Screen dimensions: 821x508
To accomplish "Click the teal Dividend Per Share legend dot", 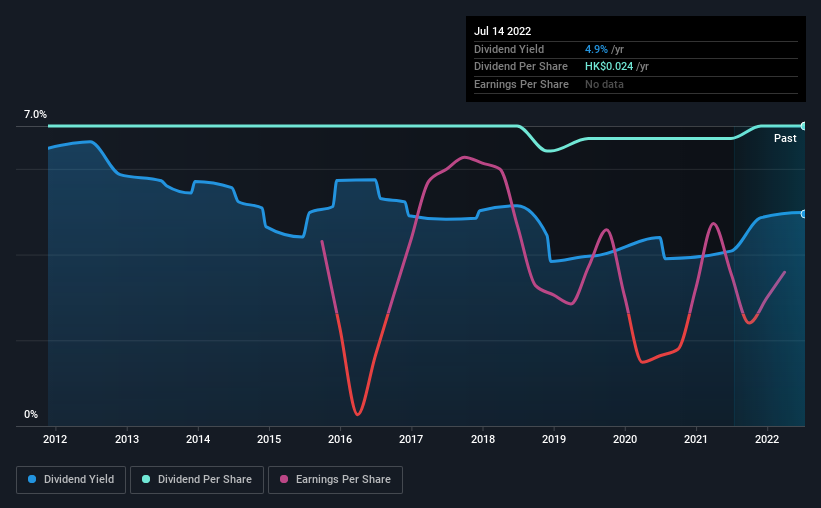I will (146, 479).
